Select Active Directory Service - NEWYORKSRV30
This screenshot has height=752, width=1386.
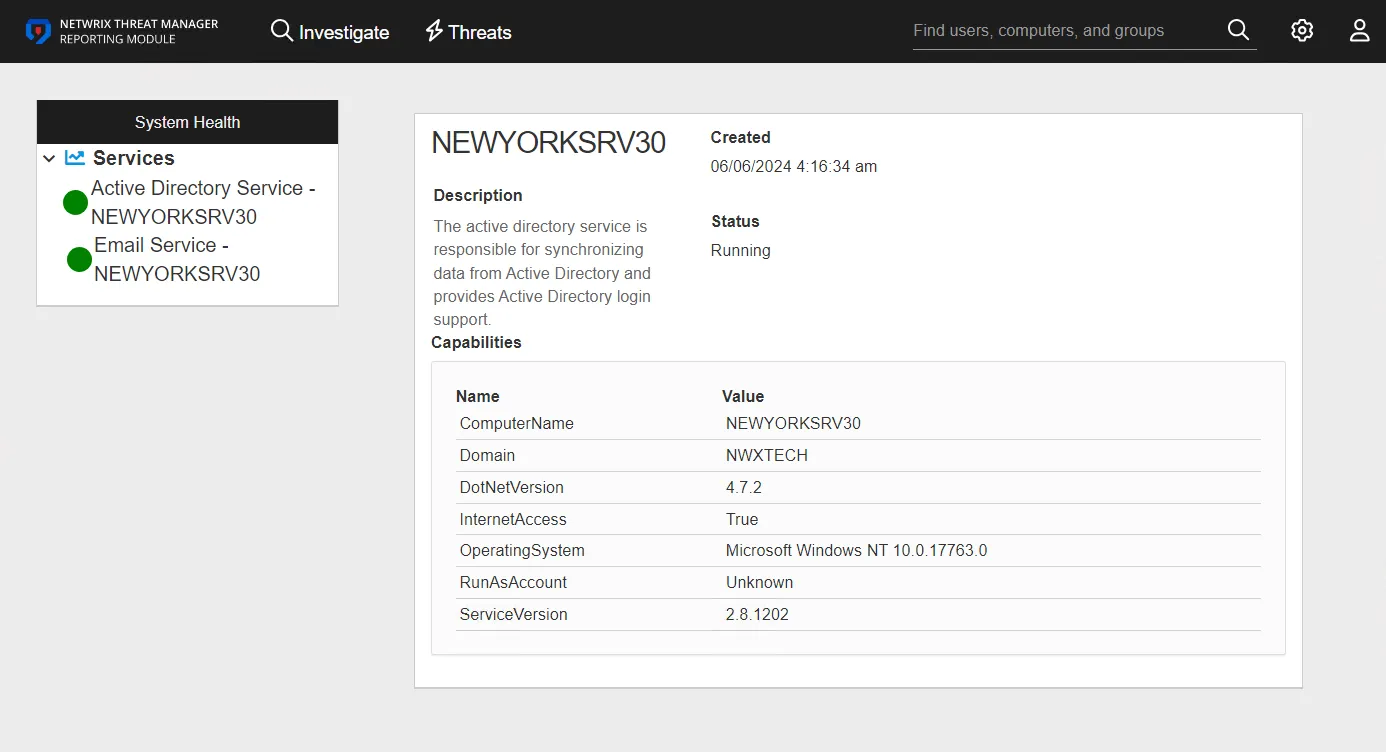[203, 202]
